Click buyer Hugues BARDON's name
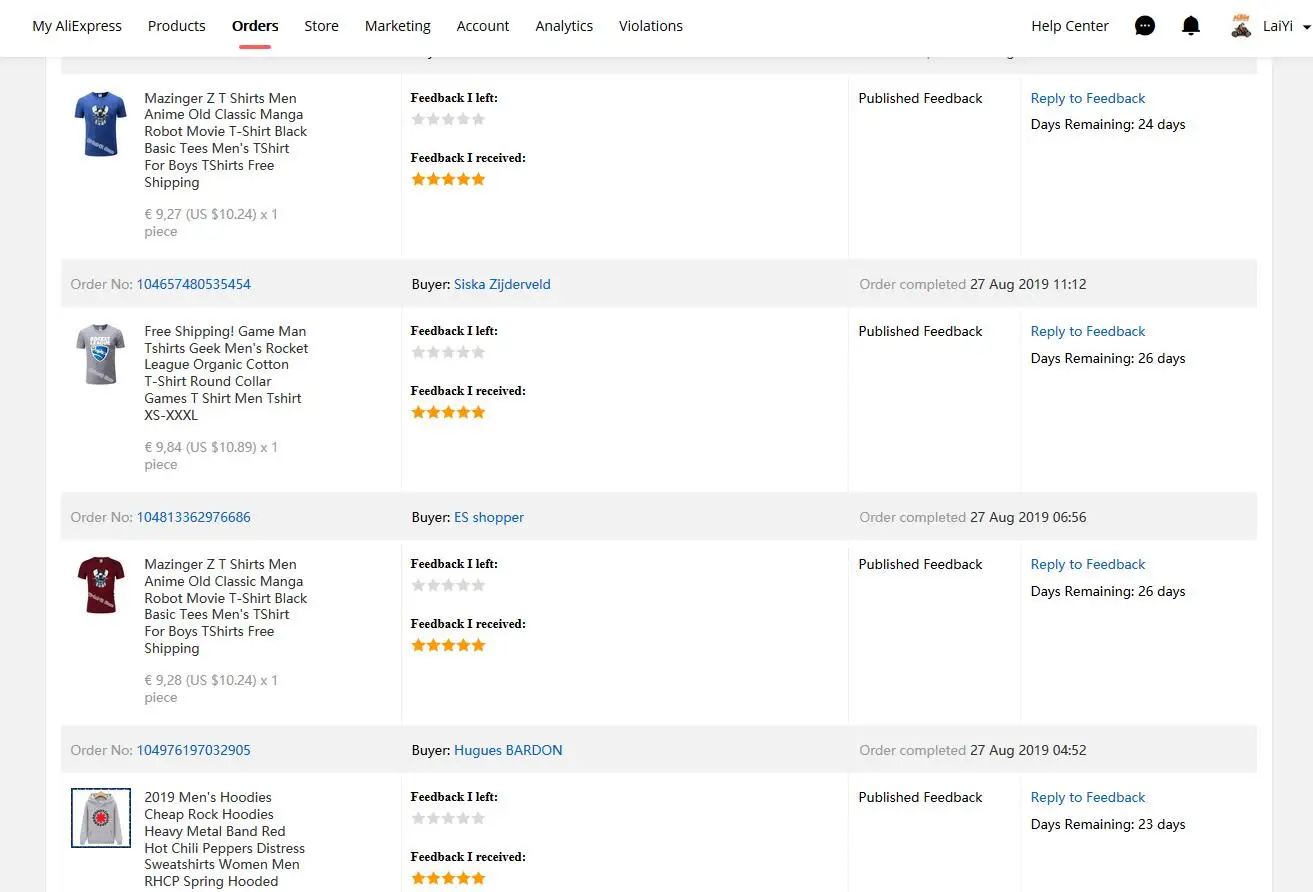 point(508,750)
